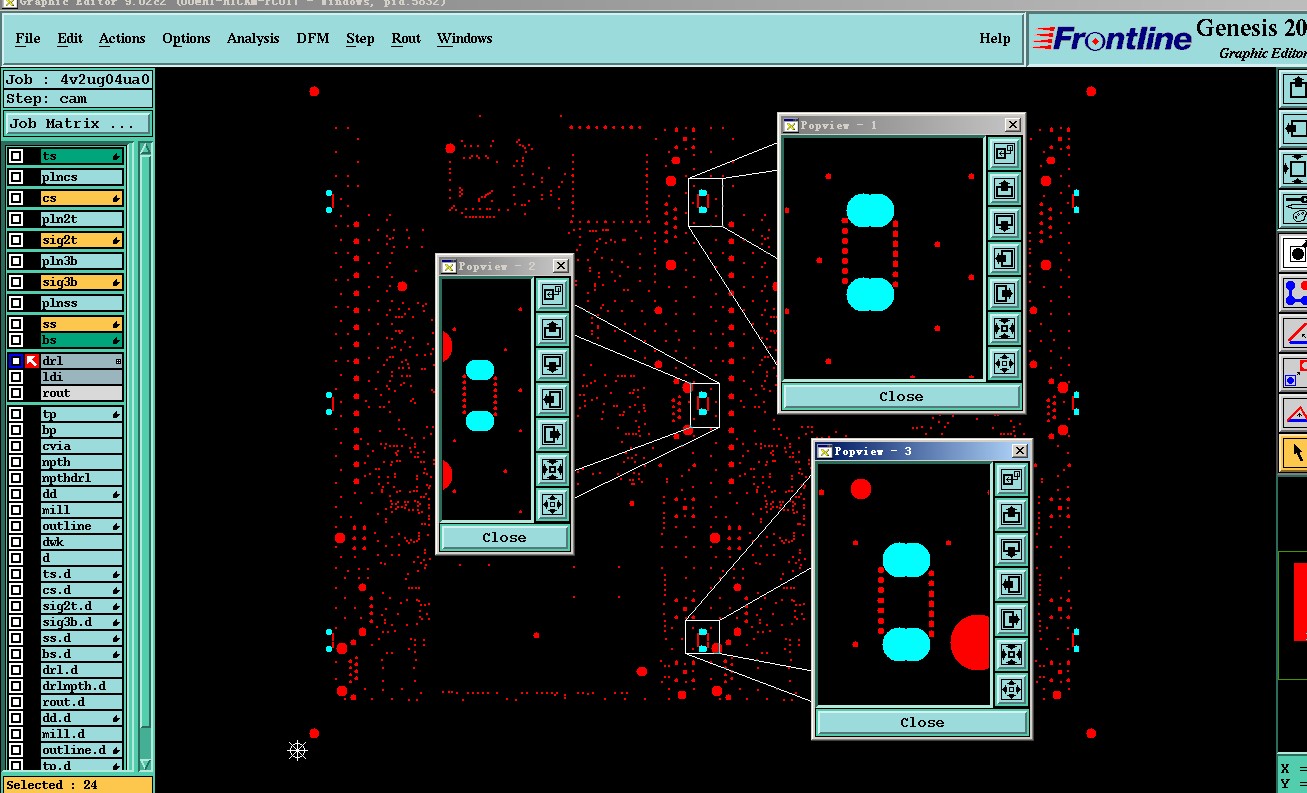Pan down in Popview 3
The width and height of the screenshot is (1307, 793).
1011,550
